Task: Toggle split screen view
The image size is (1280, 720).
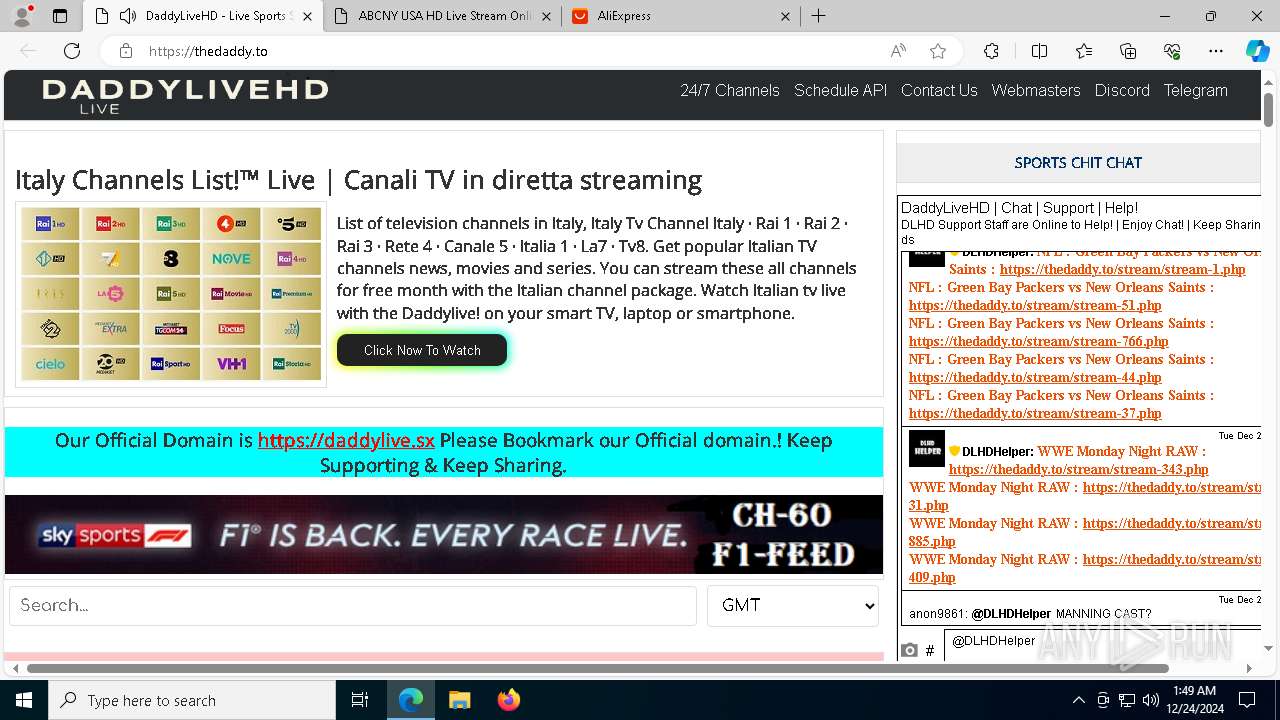Action: [1039, 51]
